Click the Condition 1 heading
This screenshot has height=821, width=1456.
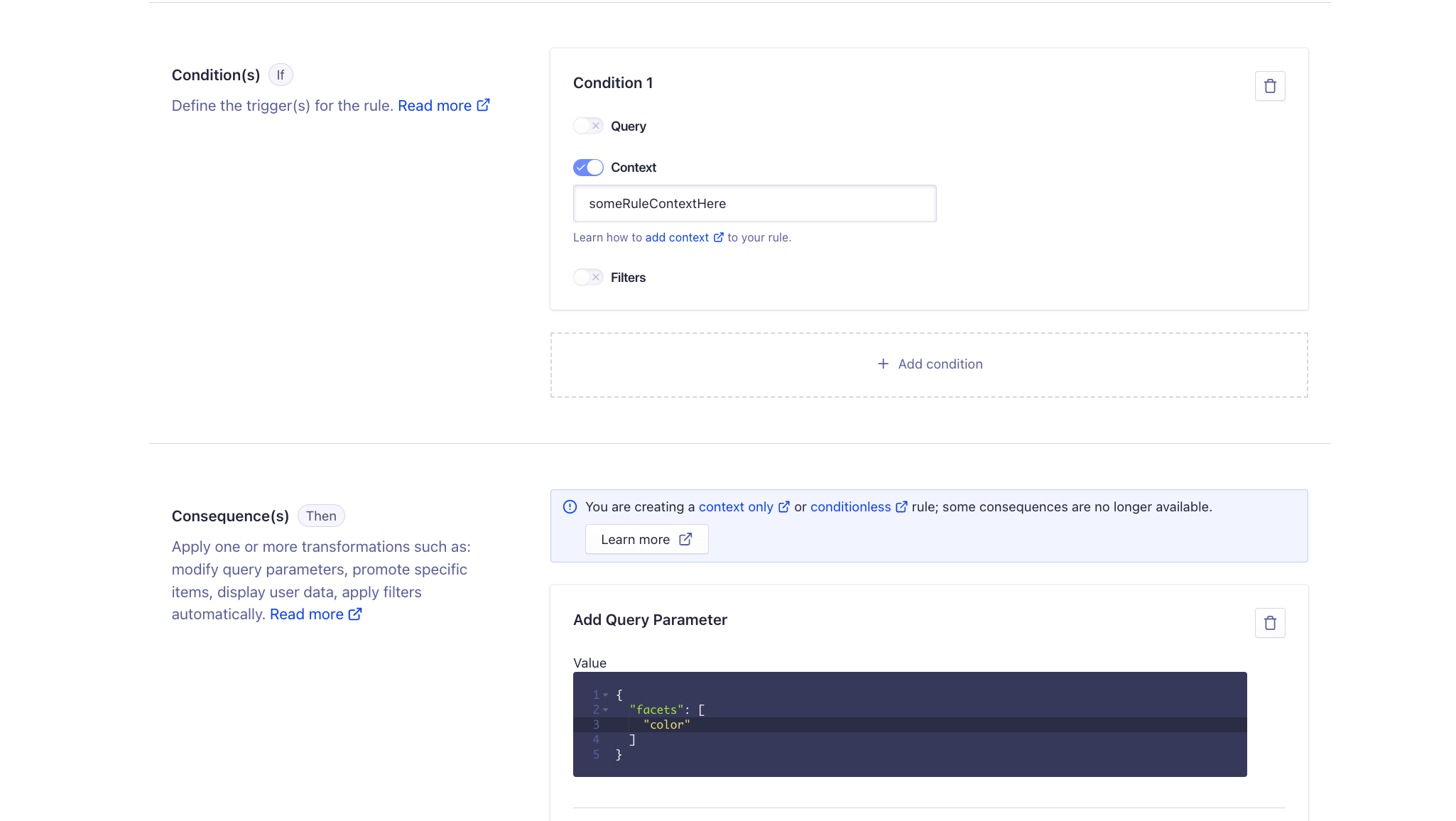click(x=613, y=83)
